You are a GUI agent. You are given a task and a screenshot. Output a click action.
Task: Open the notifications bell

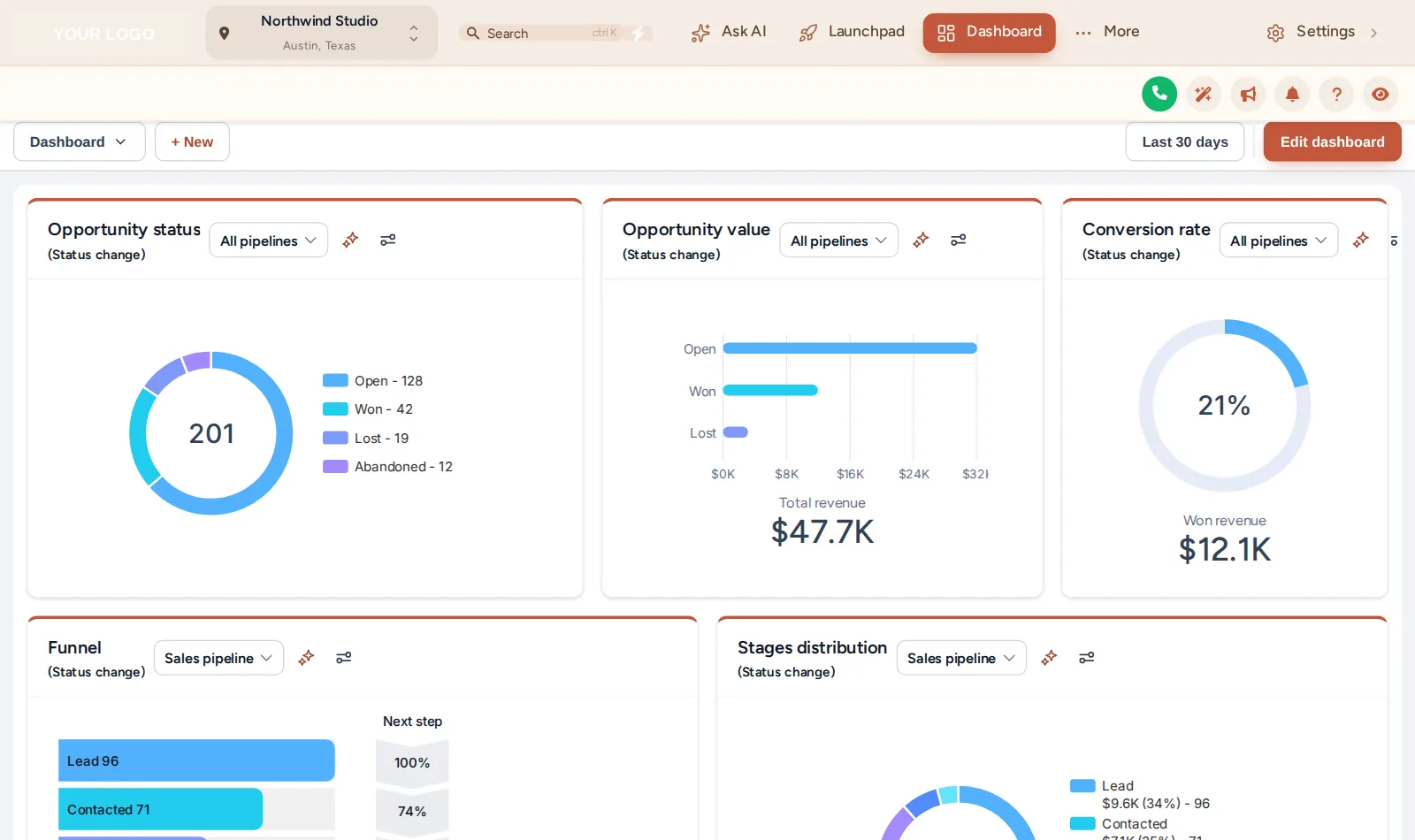1292,94
